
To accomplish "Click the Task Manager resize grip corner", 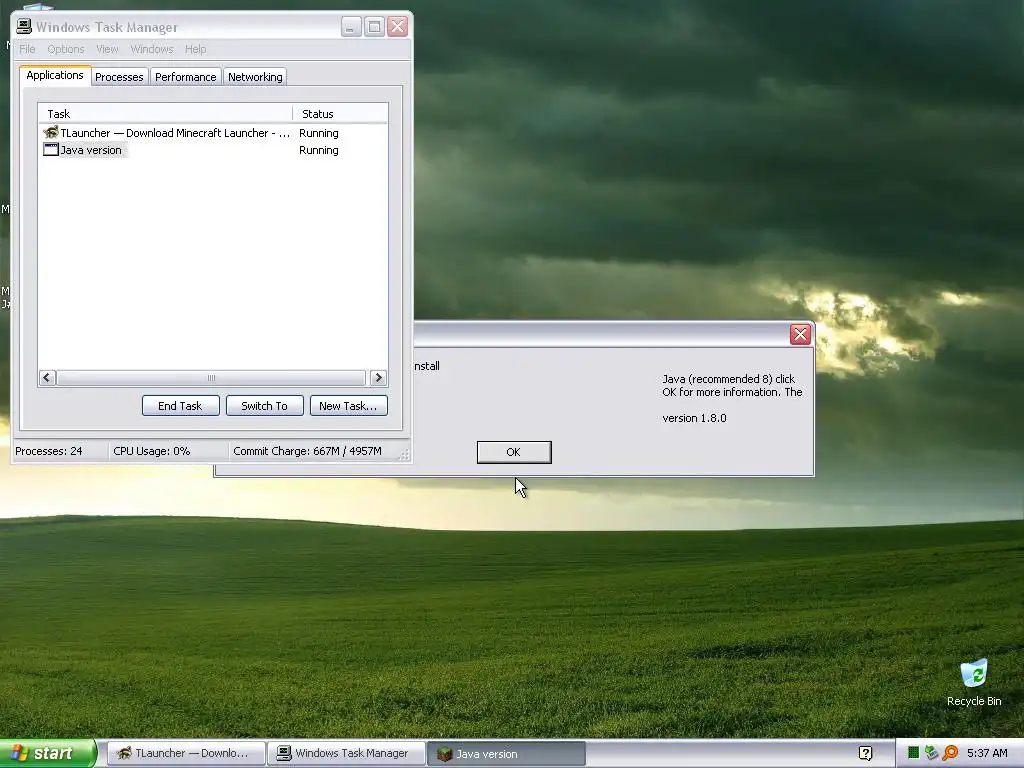I will click(404, 455).
